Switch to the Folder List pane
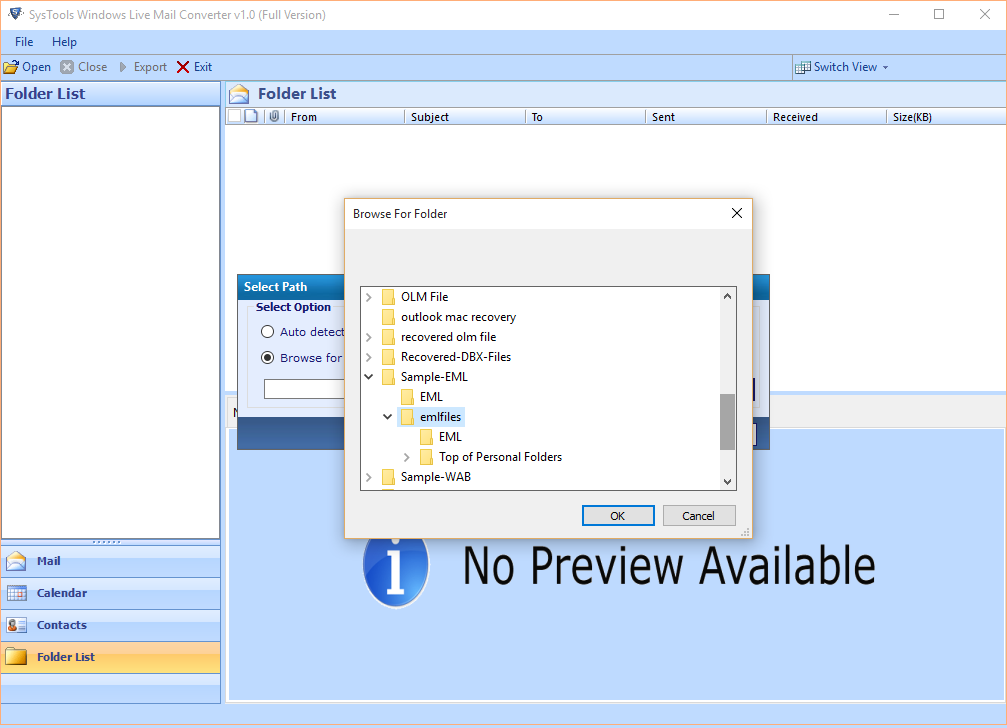 pos(110,657)
